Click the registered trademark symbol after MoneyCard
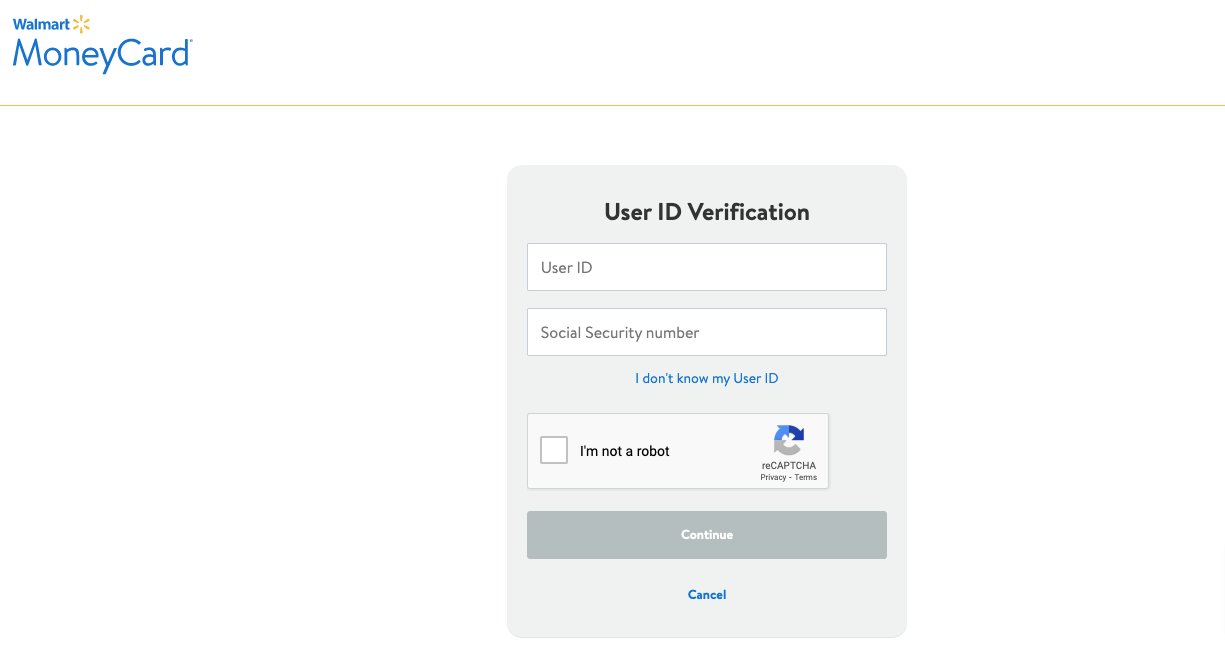 tap(190, 43)
